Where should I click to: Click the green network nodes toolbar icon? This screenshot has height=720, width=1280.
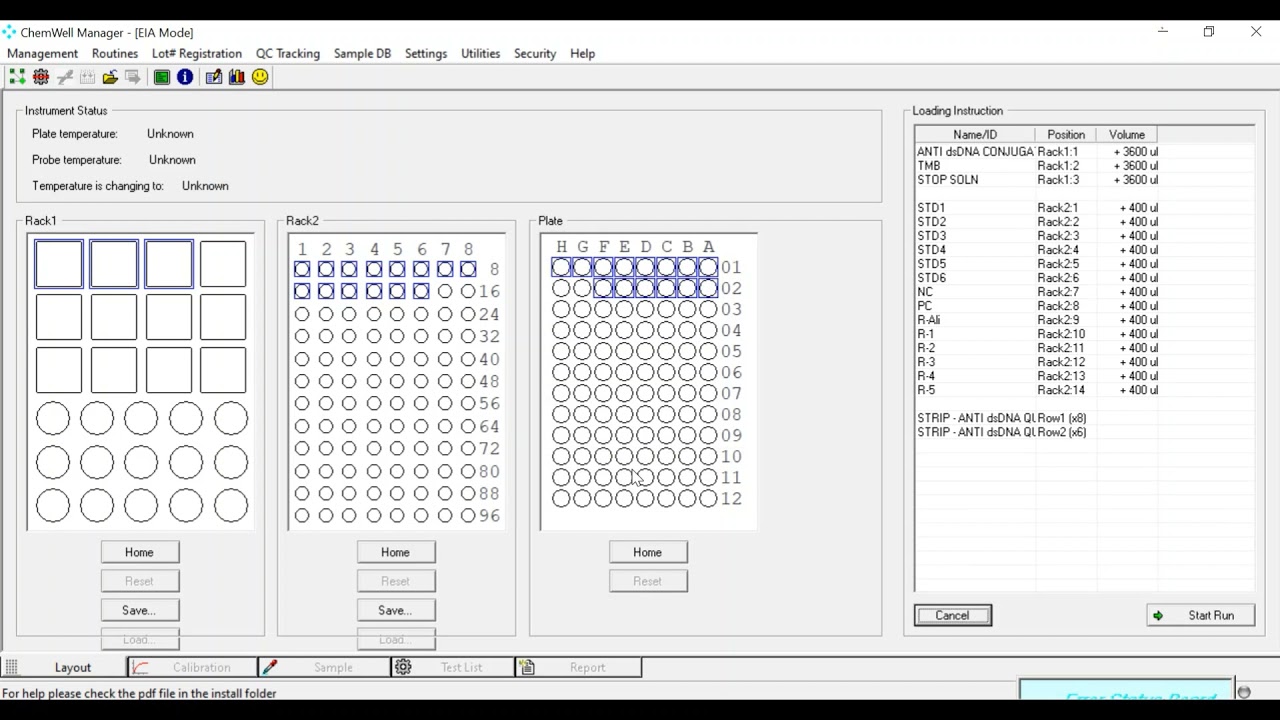tap(17, 77)
